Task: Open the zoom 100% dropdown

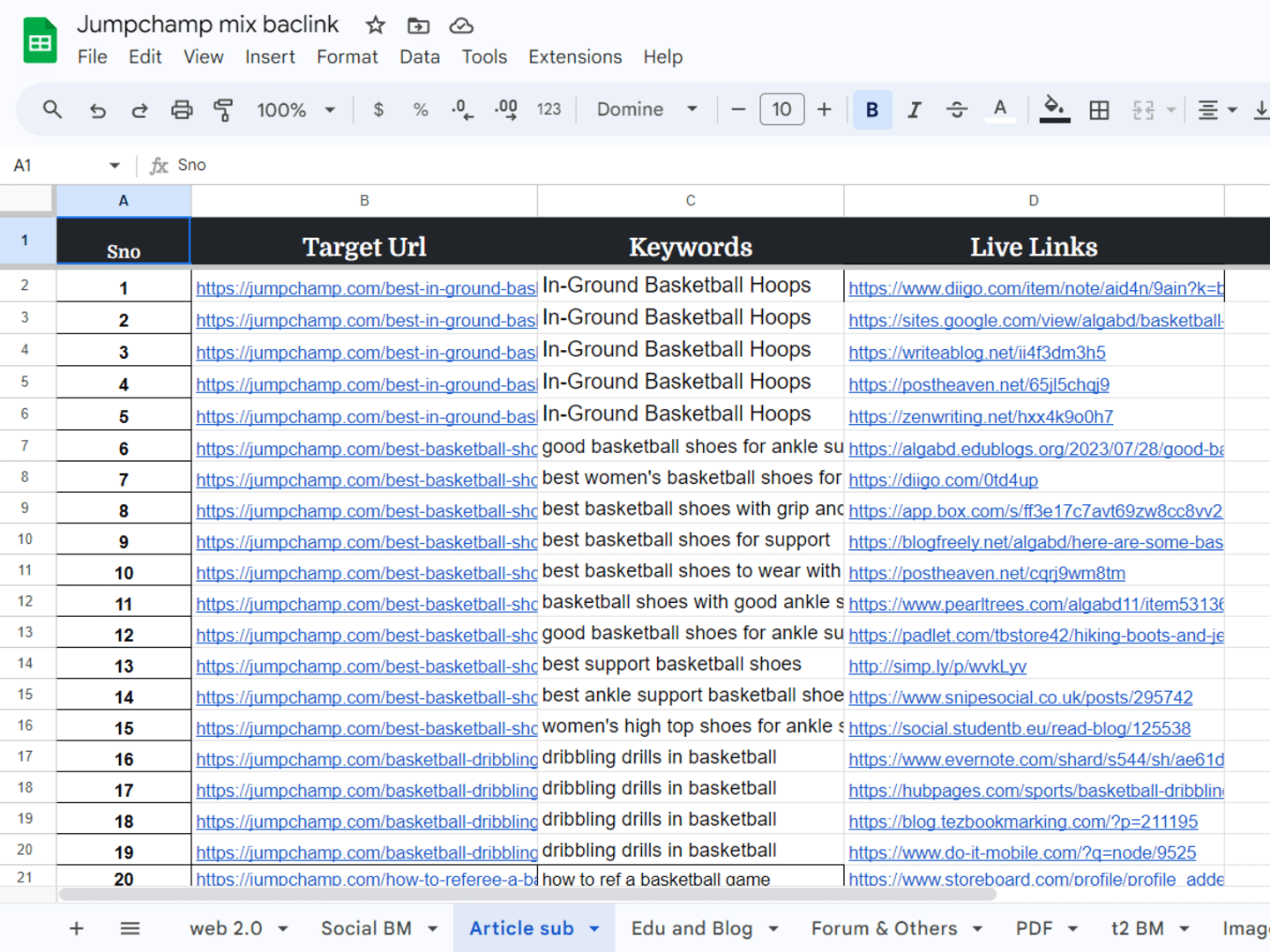Action: coord(295,109)
